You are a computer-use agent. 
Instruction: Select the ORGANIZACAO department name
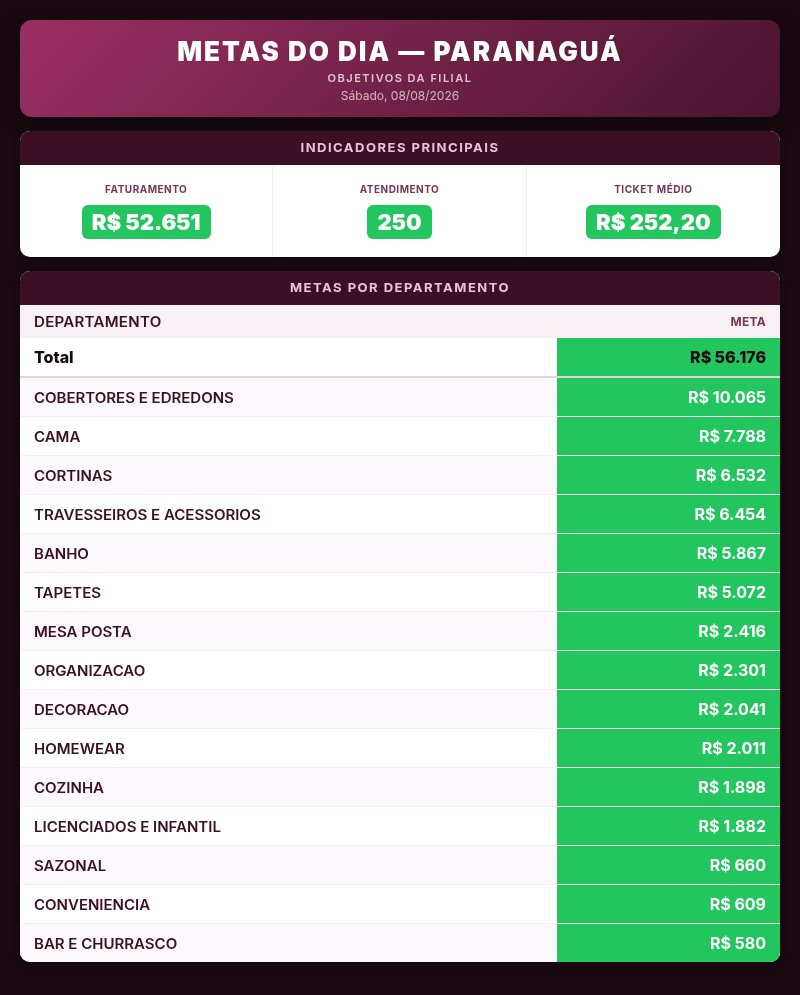(89, 671)
